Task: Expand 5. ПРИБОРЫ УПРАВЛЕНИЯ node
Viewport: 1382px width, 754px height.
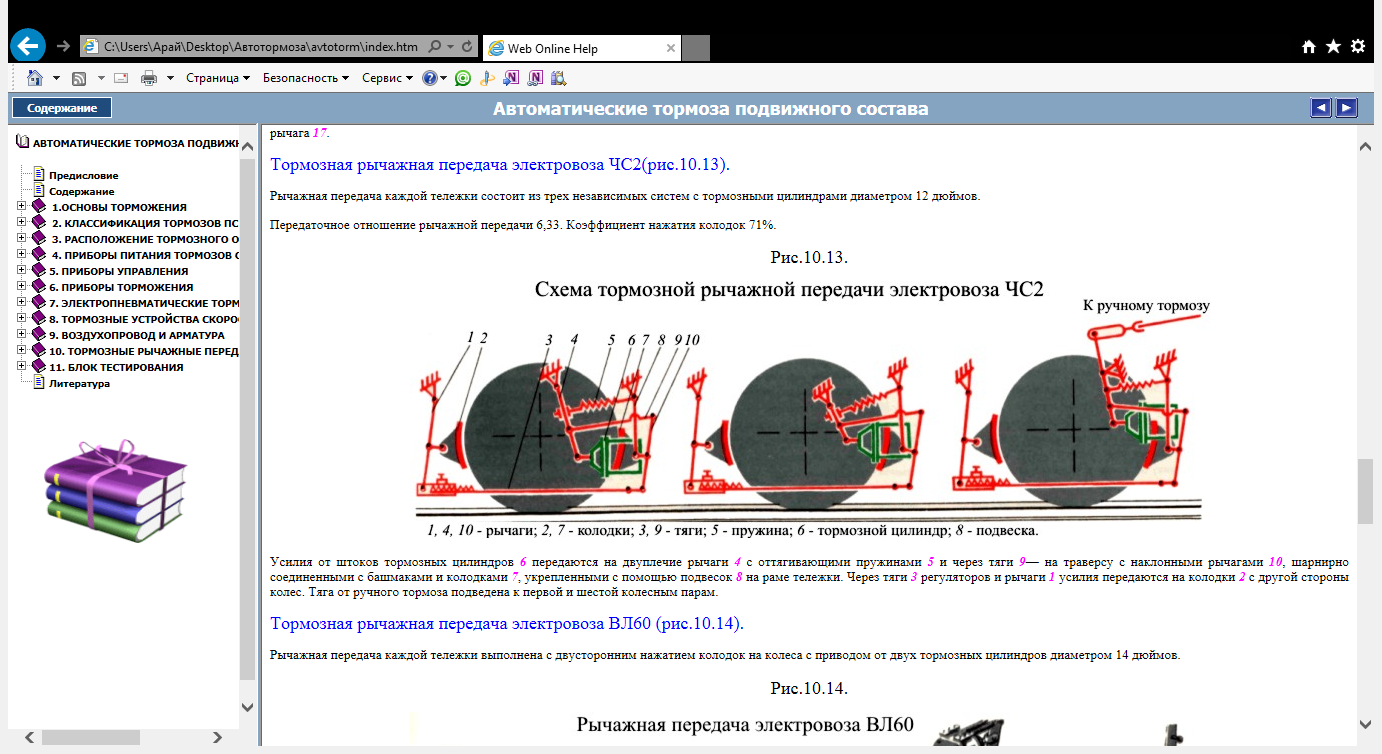Action: click(22, 271)
